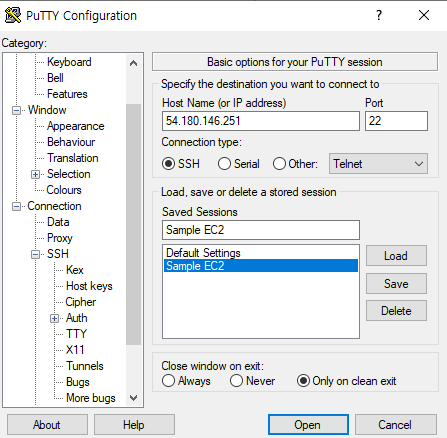Open the More bugs category

[91, 398]
